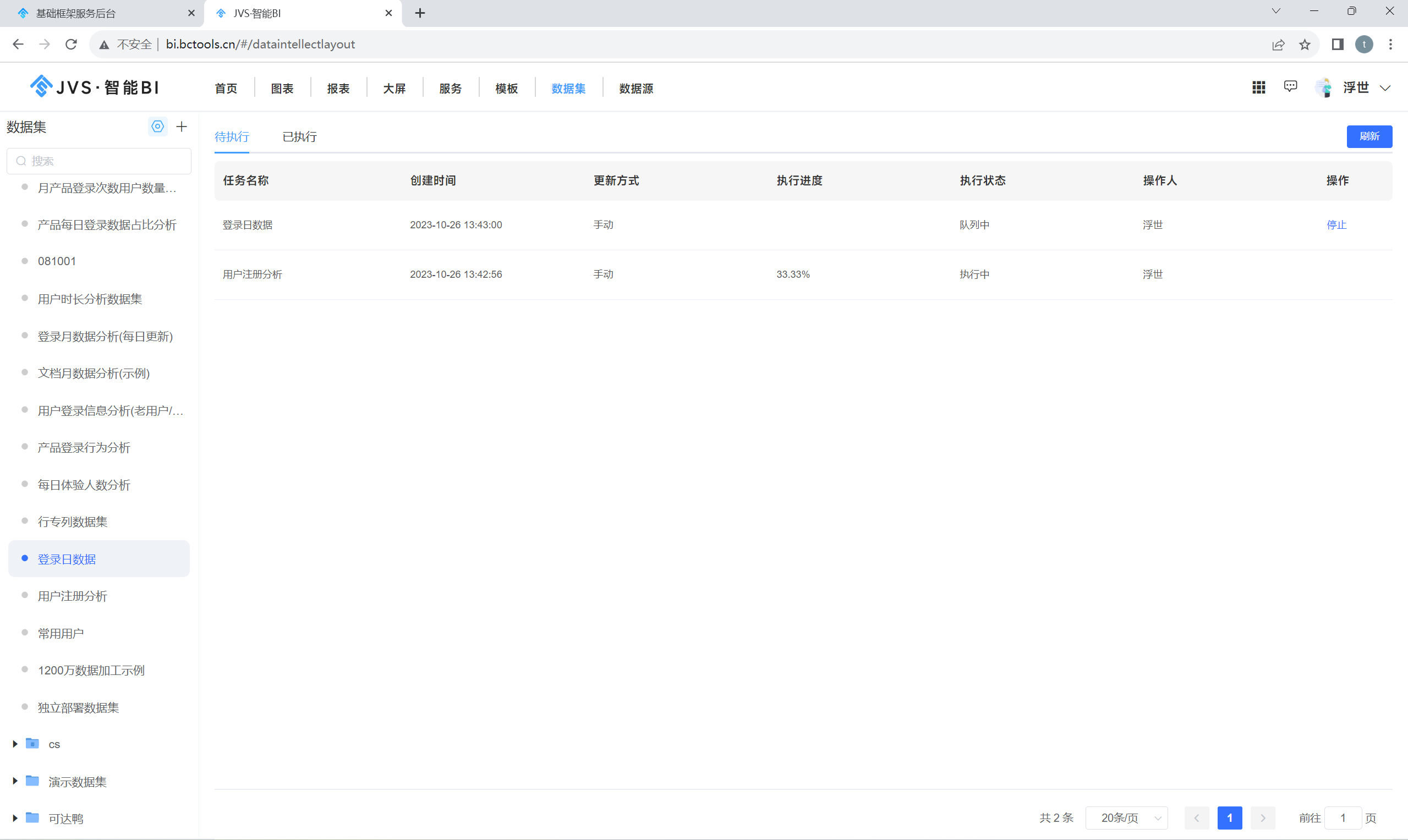Click the dataset settings gear icon
Screen dimensions: 1408x840
157,126
